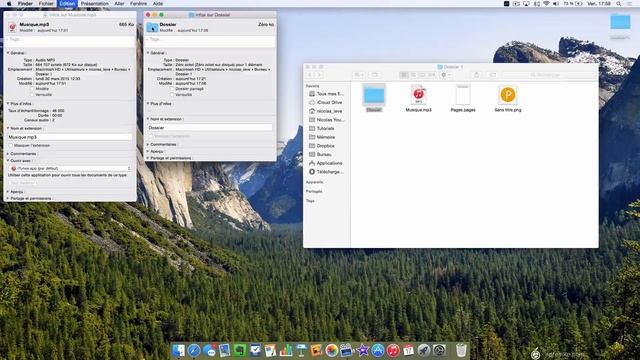Open the Fichier menu

[46, 4]
